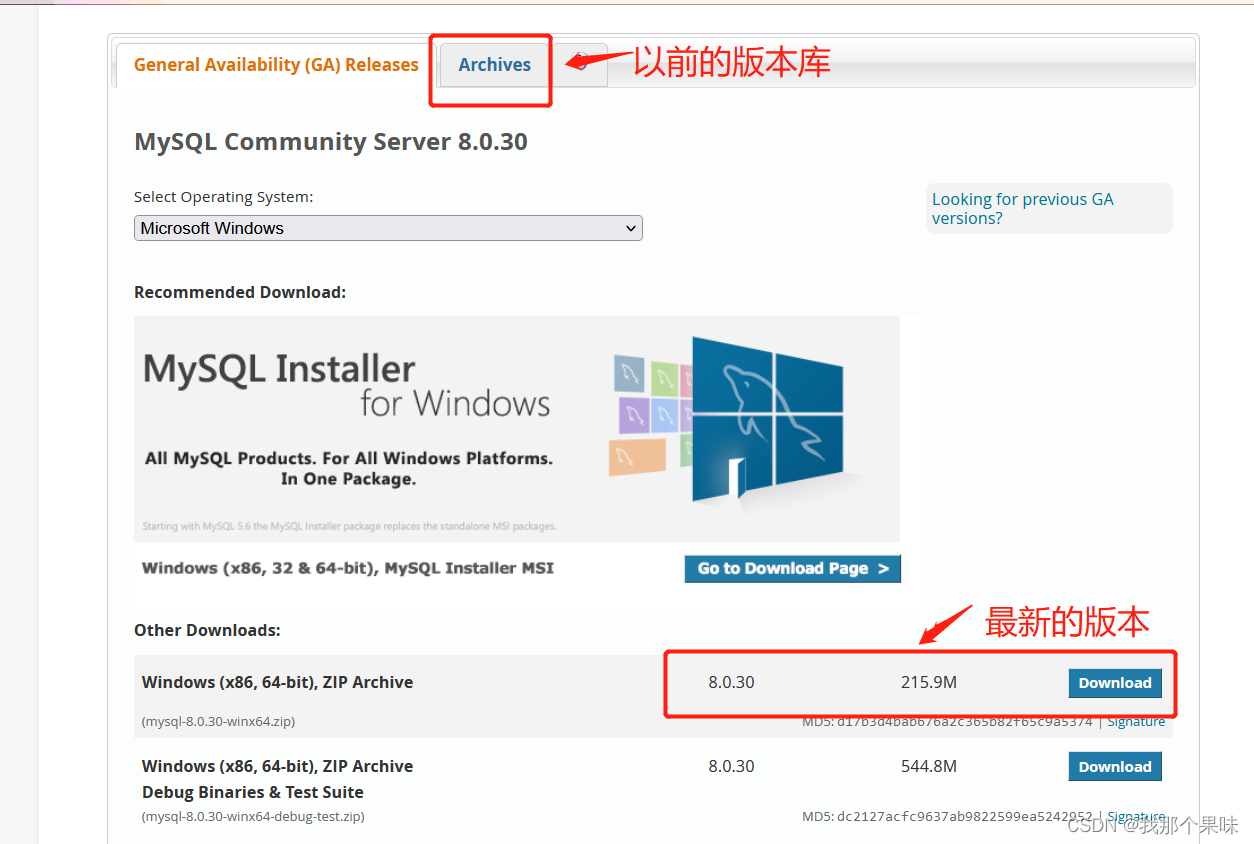Click the 'Other Downloads:' heading
Image resolution: width=1254 pixels, height=844 pixels.
tap(207, 630)
